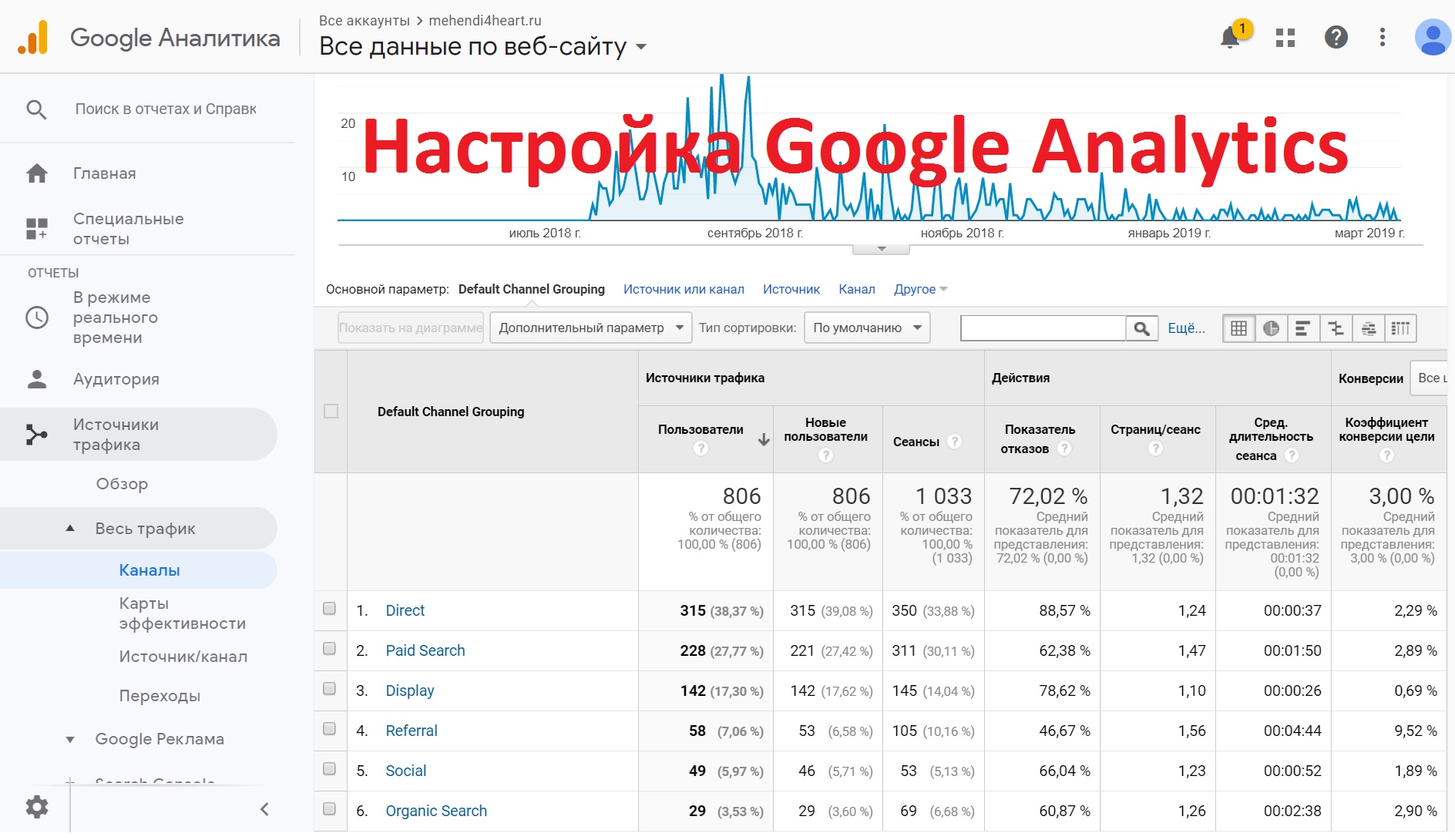This screenshot has width=1455, height=840.
Task: Open the Конверсии goal selector dropdown
Action: point(1429,378)
